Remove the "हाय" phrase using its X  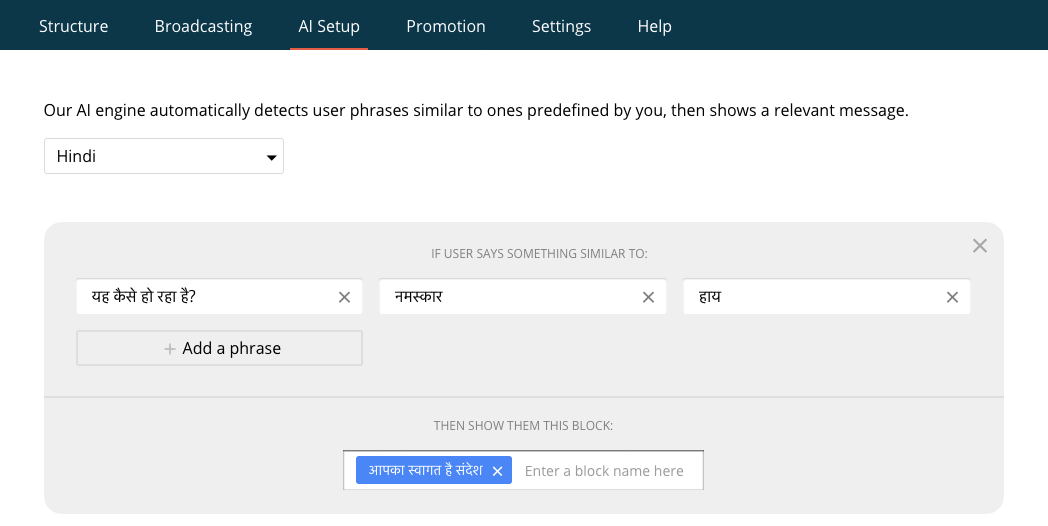tap(952, 297)
